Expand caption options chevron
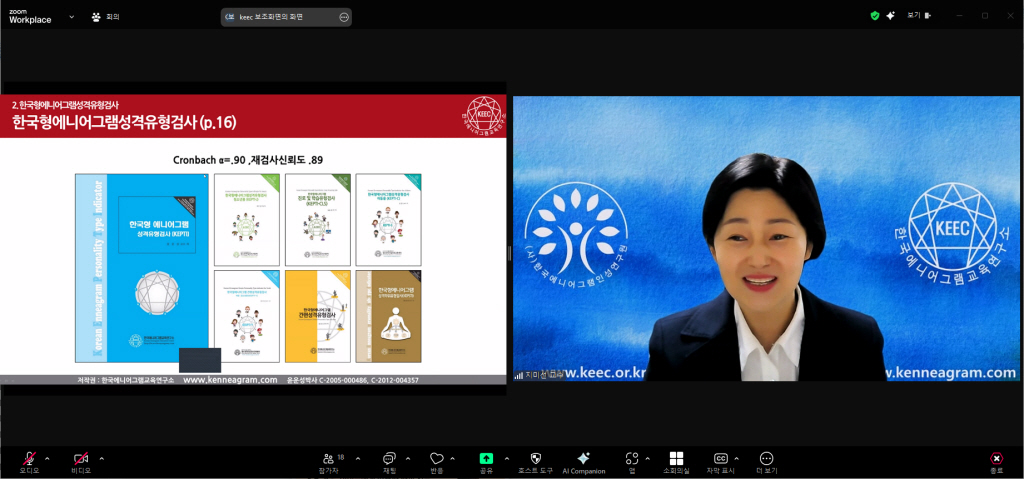 point(737,458)
